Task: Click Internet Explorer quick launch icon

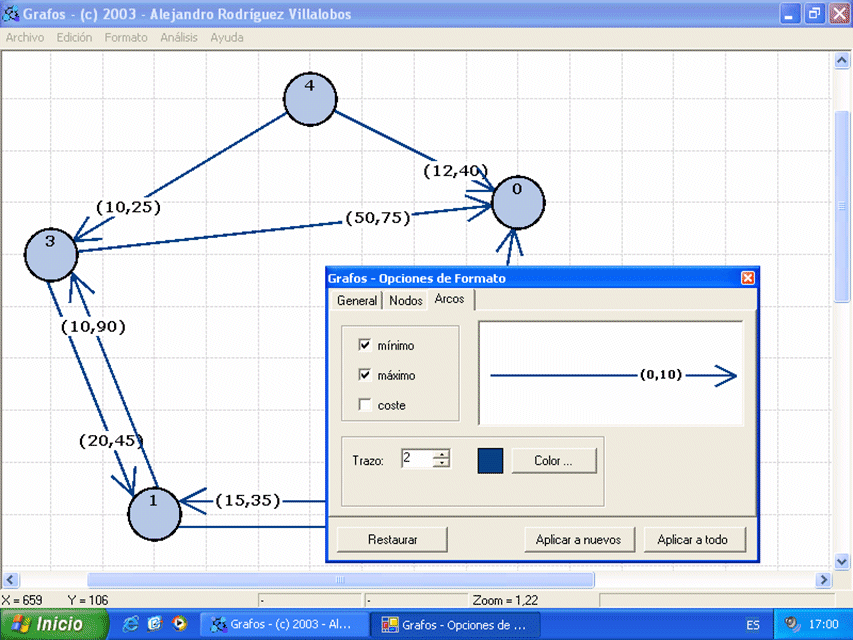Action: coord(130,624)
